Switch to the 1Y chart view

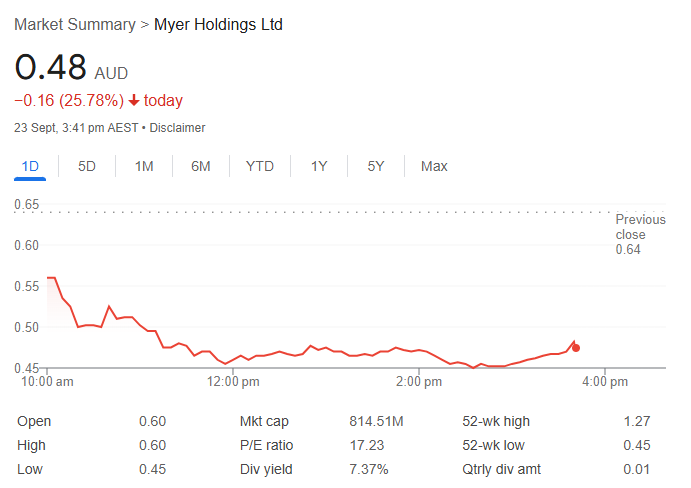319,166
